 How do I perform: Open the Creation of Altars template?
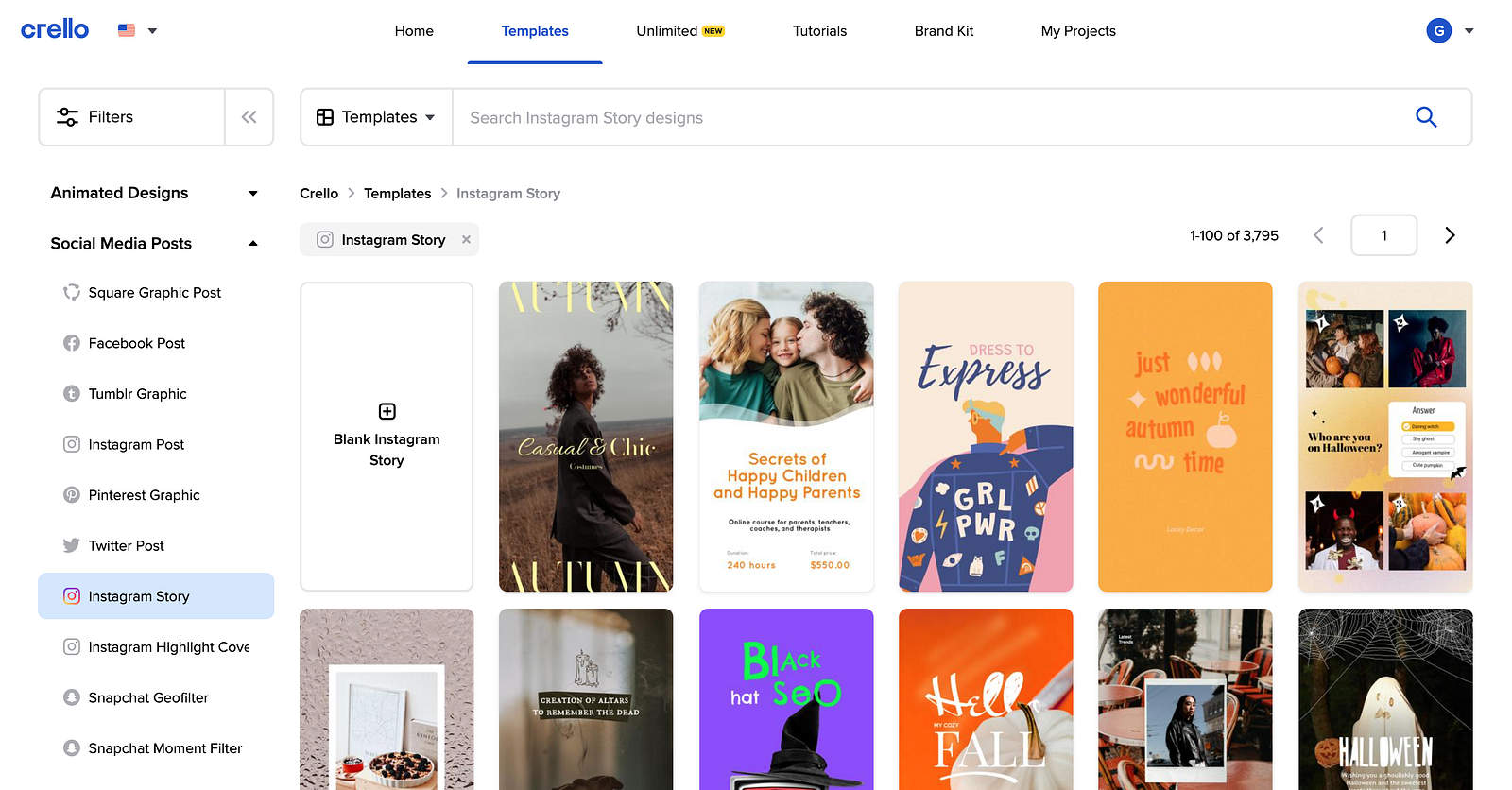[586, 699]
